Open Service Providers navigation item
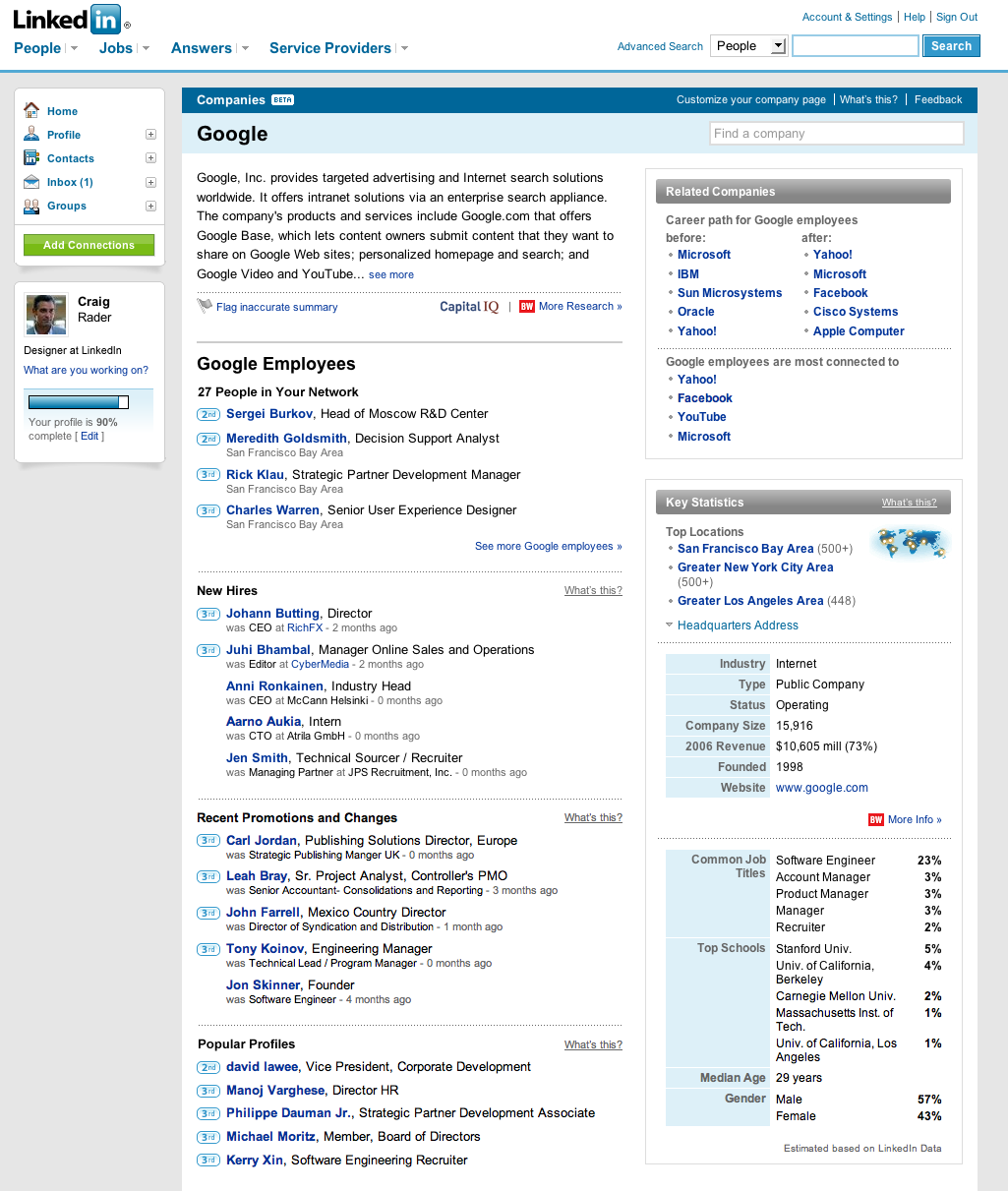1008x1191 pixels. [330, 48]
